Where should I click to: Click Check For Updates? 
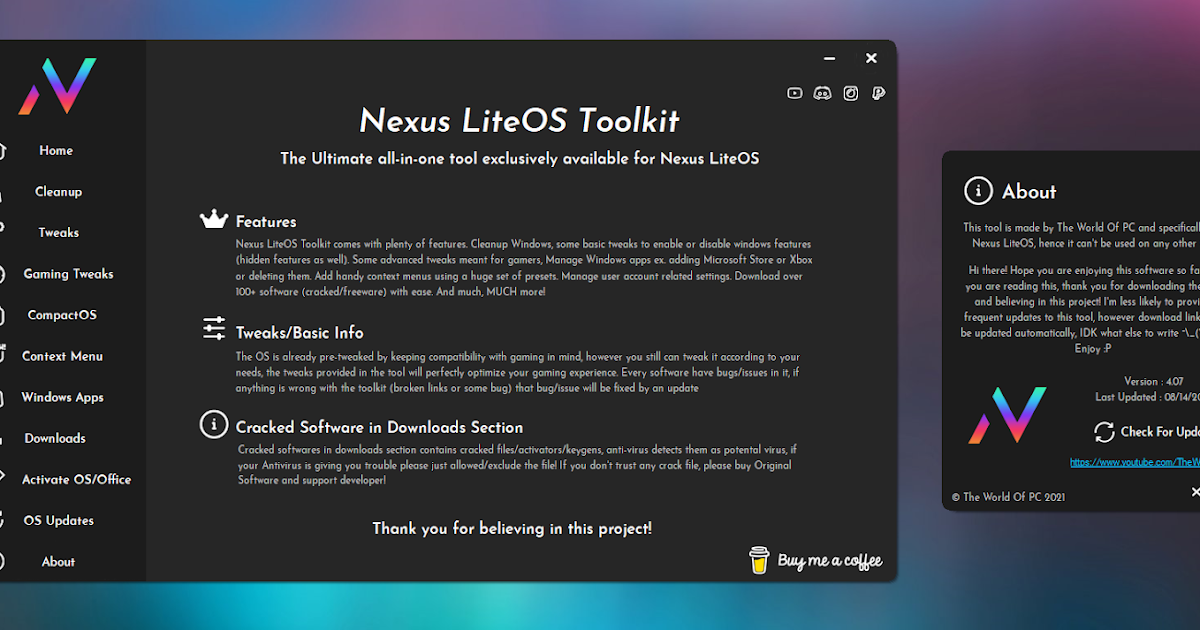[1160, 430]
